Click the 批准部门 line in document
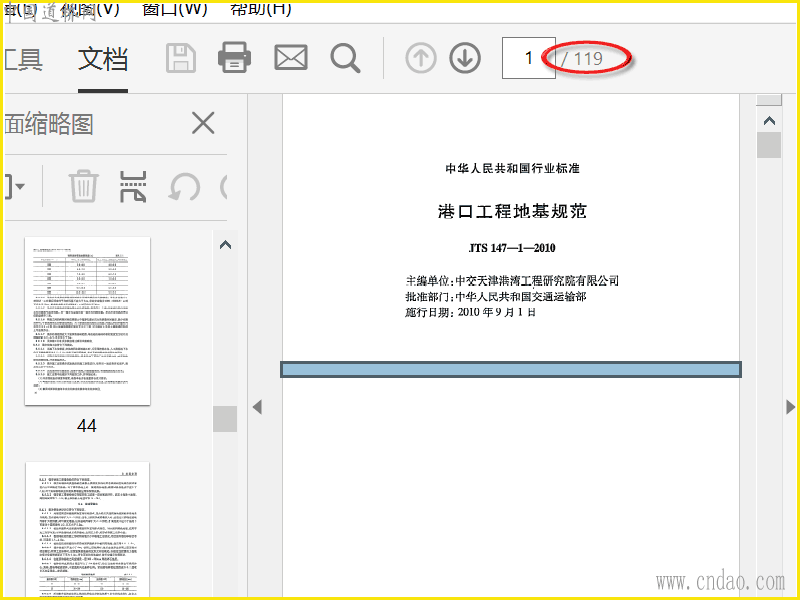800x600 pixels. coord(495,296)
